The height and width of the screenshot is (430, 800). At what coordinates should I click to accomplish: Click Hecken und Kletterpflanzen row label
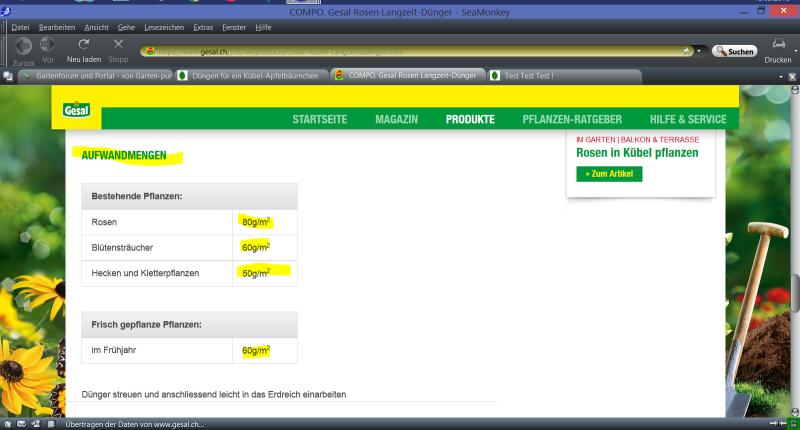pyautogui.click(x=145, y=273)
